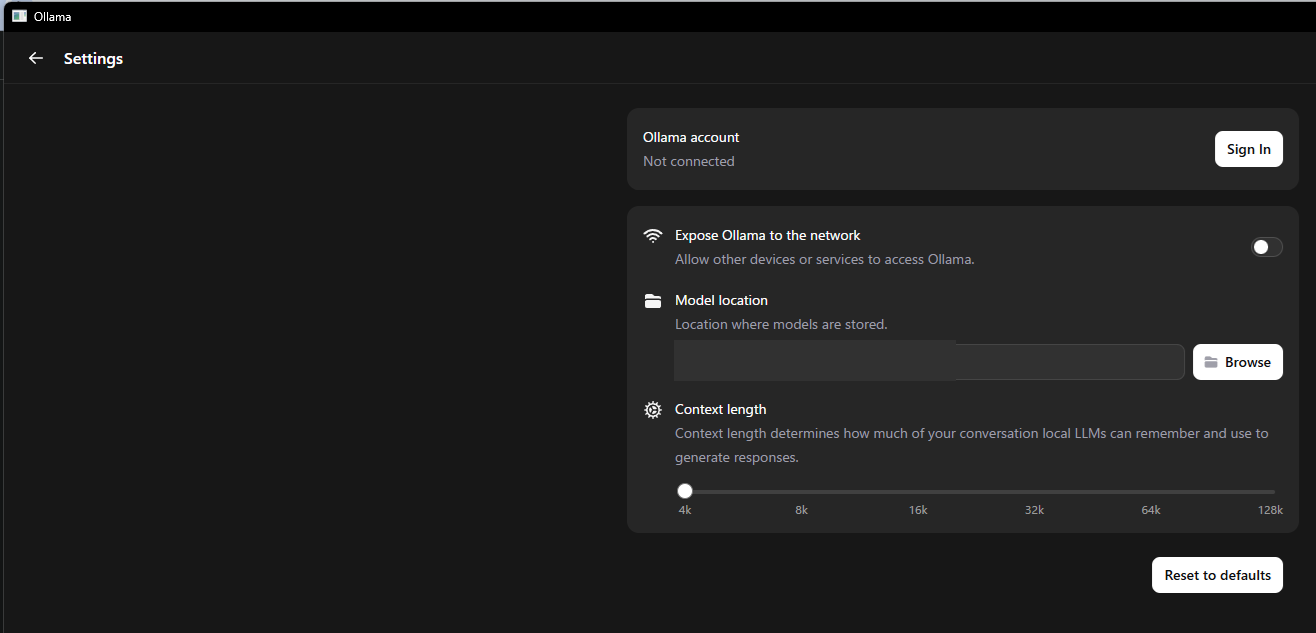Screen dimensions: 1316x633
Task: Set context length to 64k
Action: click(x=1151, y=492)
